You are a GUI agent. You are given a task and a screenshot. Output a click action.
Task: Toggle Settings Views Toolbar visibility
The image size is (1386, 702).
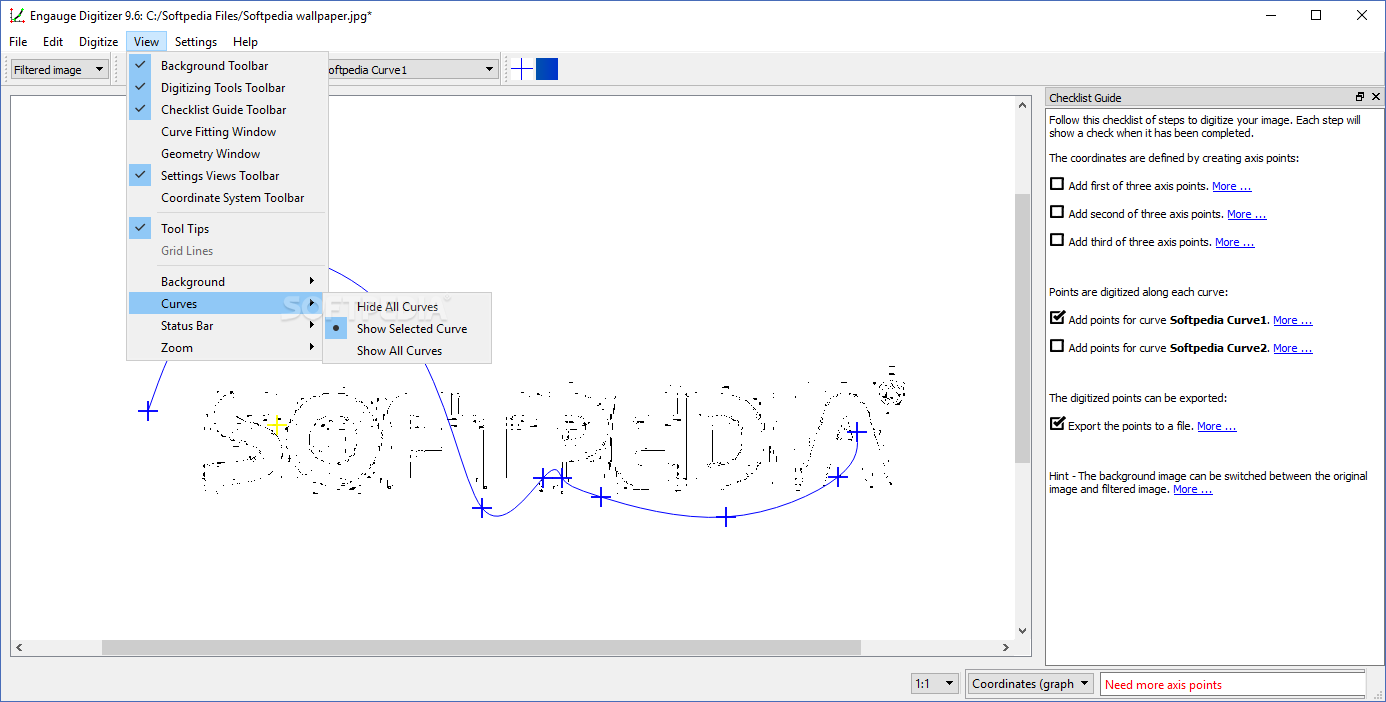coord(228,176)
